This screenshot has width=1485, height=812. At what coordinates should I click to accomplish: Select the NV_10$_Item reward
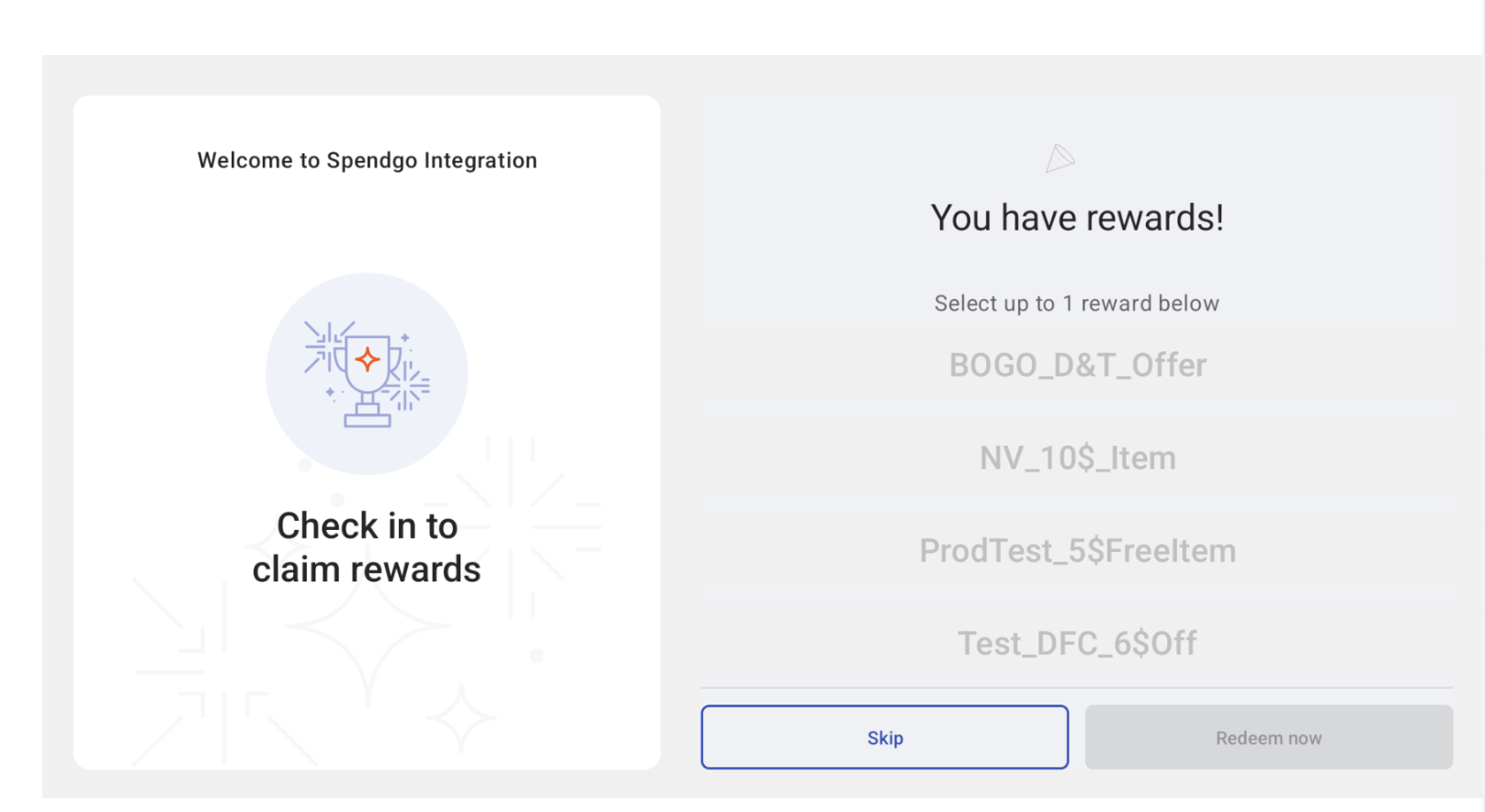tap(1077, 457)
